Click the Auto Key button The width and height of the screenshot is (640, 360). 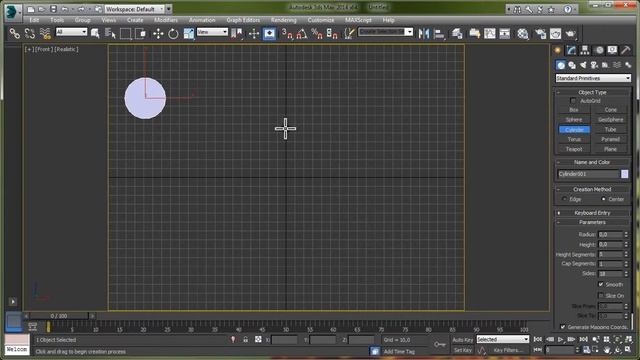pyautogui.click(x=462, y=340)
